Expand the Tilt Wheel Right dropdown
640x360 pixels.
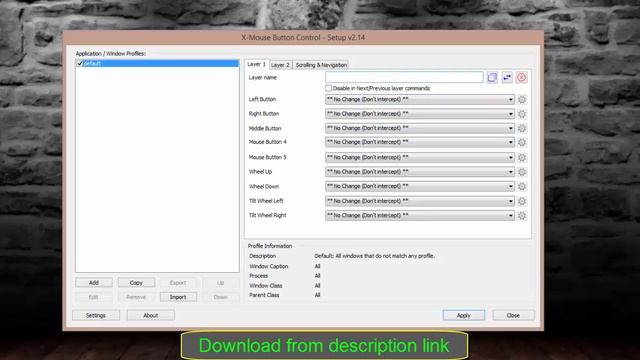(x=420, y=216)
